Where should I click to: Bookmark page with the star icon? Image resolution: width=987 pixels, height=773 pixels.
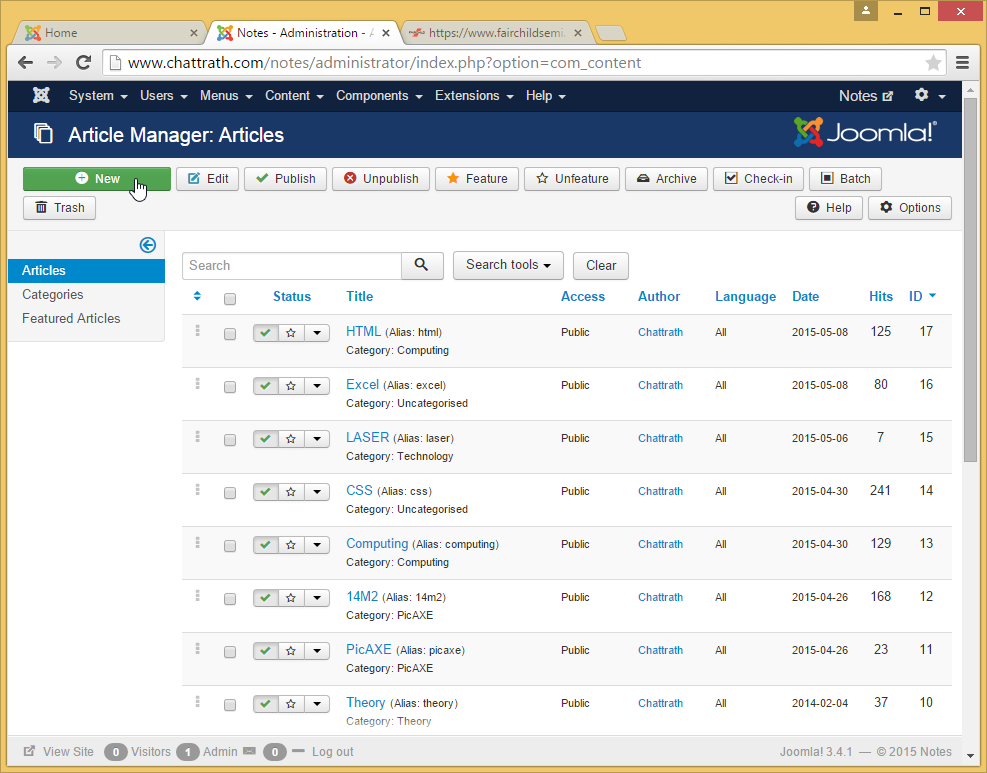click(933, 63)
